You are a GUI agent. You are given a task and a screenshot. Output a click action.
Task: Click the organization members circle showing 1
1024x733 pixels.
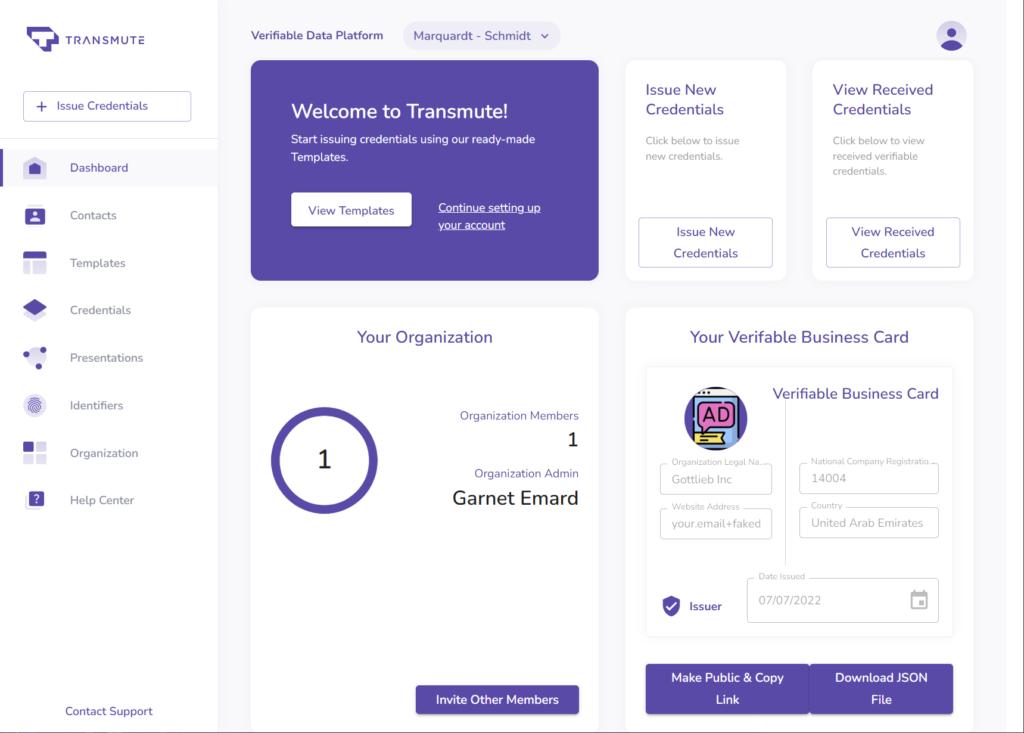325,460
